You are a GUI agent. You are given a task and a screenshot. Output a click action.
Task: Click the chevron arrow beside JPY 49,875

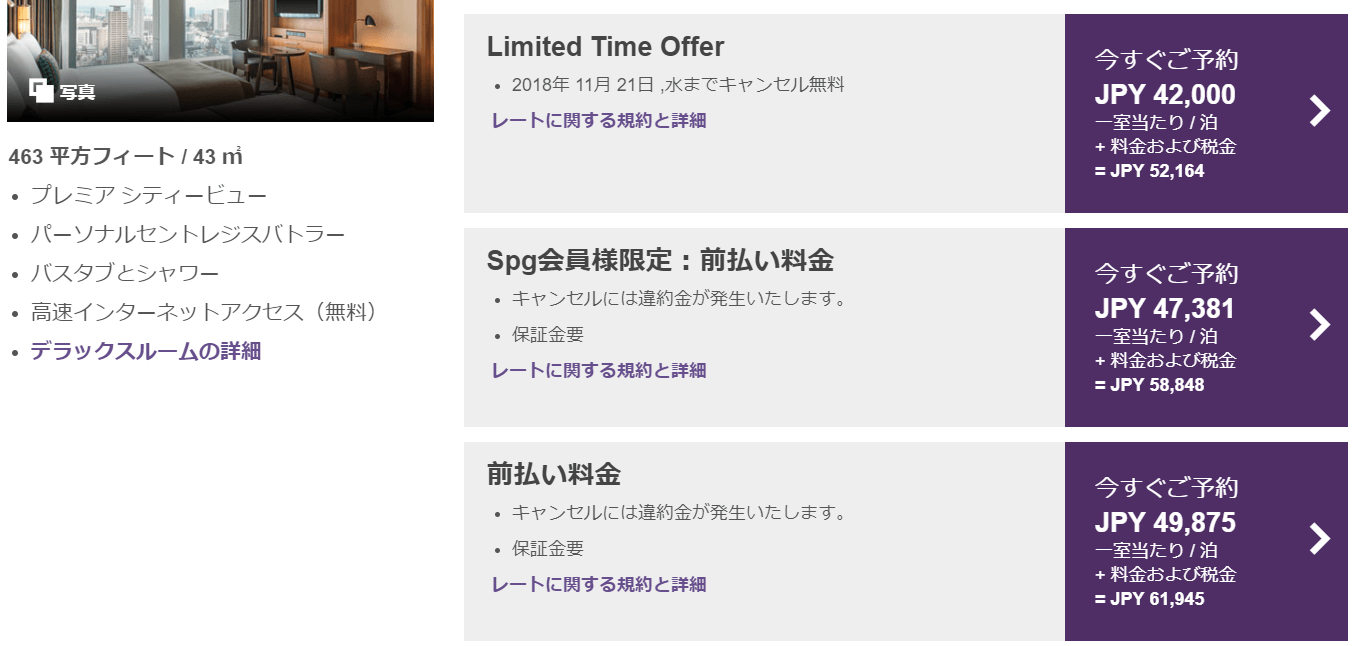click(x=1320, y=539)
